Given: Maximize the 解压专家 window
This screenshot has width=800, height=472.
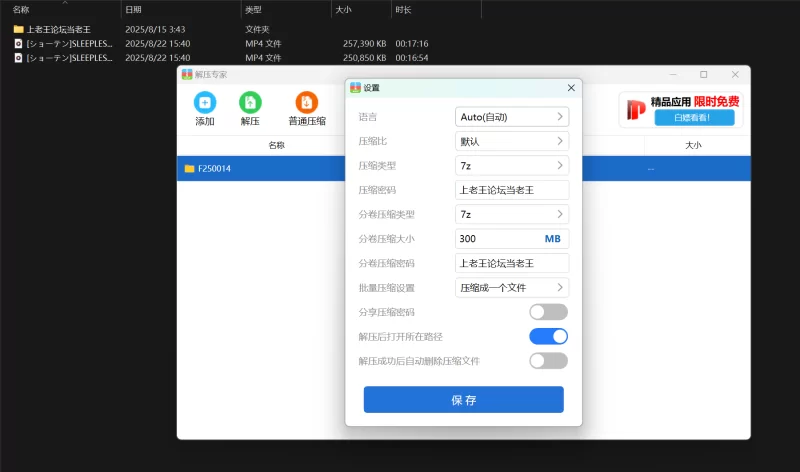Looking at the screenshot, I should [x=704, y=74].
